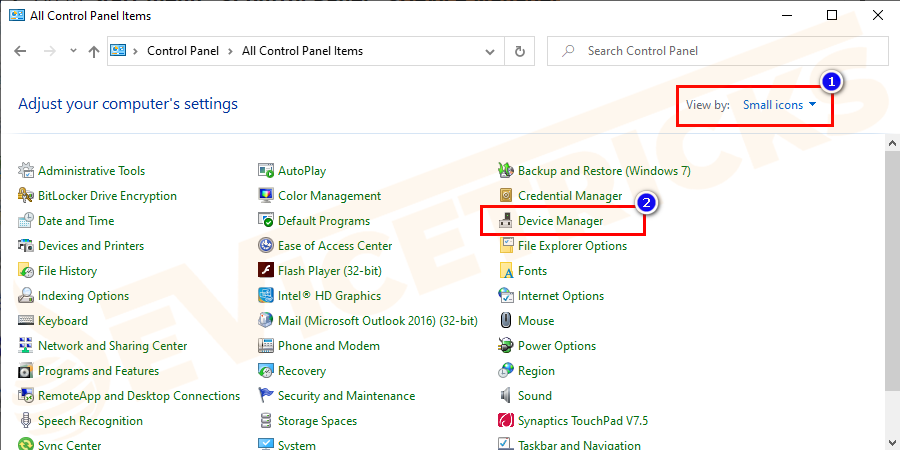Click the Intel HD Graphics icon

click(266, 296)
